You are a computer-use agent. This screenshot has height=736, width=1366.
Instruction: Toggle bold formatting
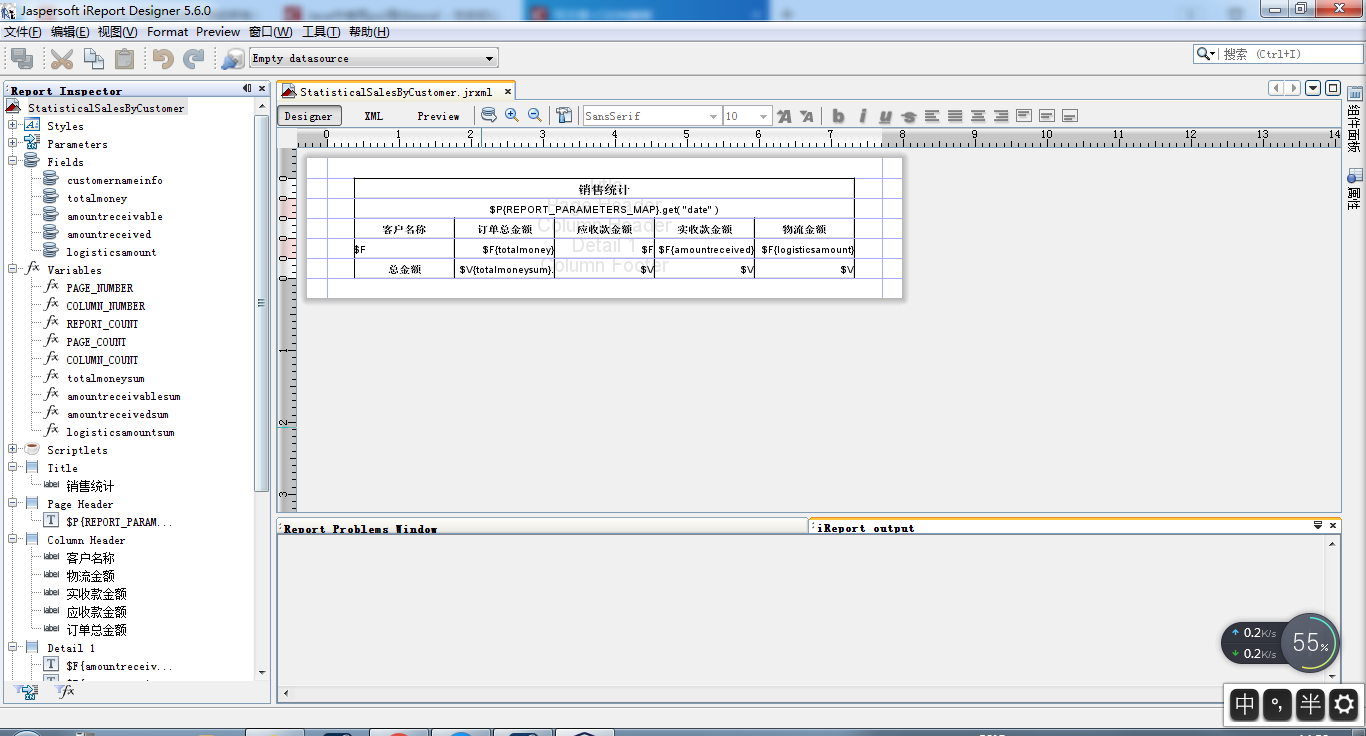tap(838, 116)
